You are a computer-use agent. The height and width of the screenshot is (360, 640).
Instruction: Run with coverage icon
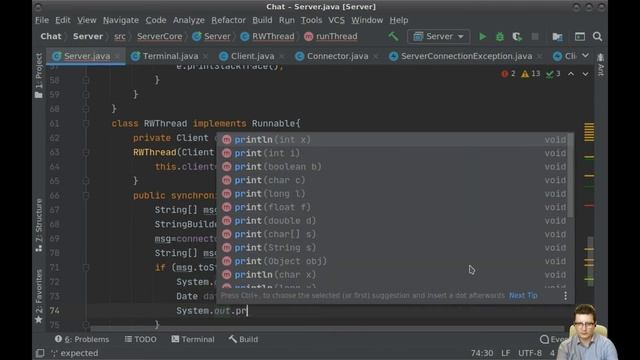tap(517, 37)
